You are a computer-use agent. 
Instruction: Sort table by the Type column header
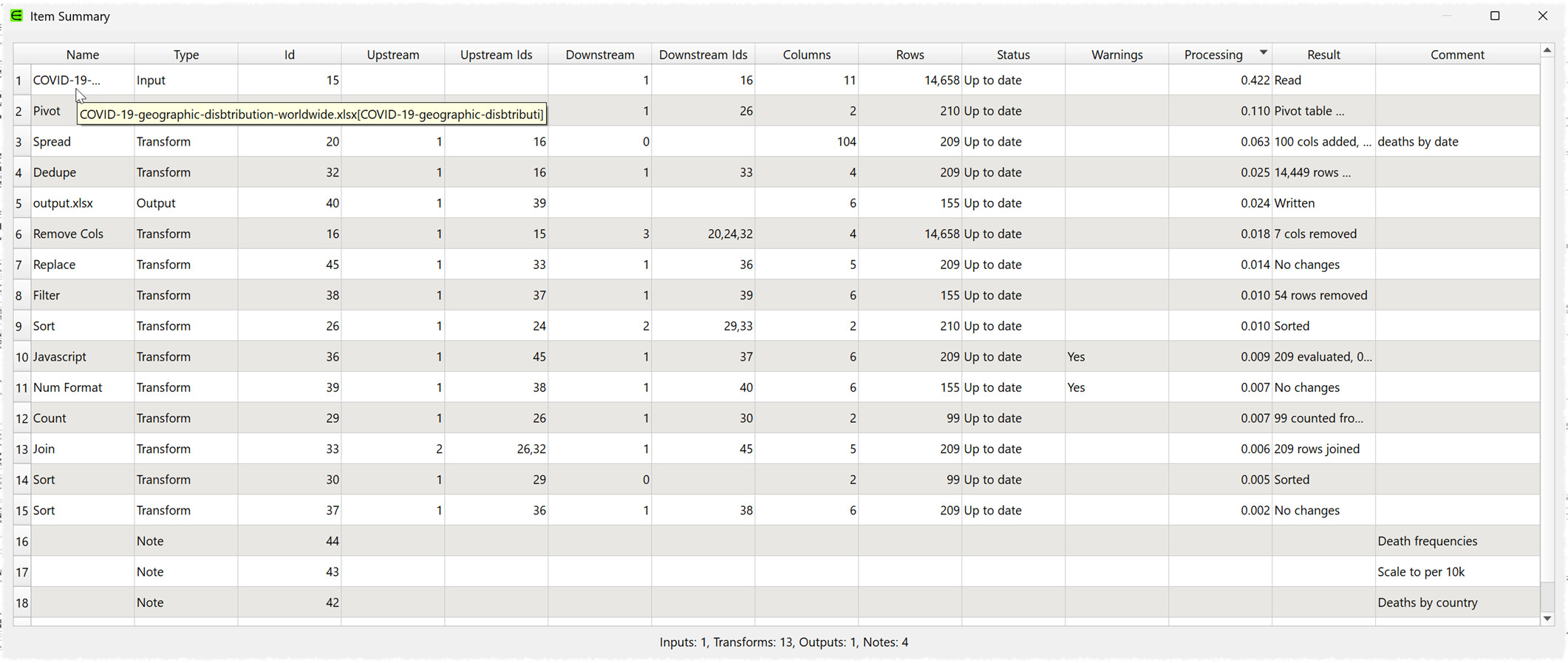coord(186,55)
